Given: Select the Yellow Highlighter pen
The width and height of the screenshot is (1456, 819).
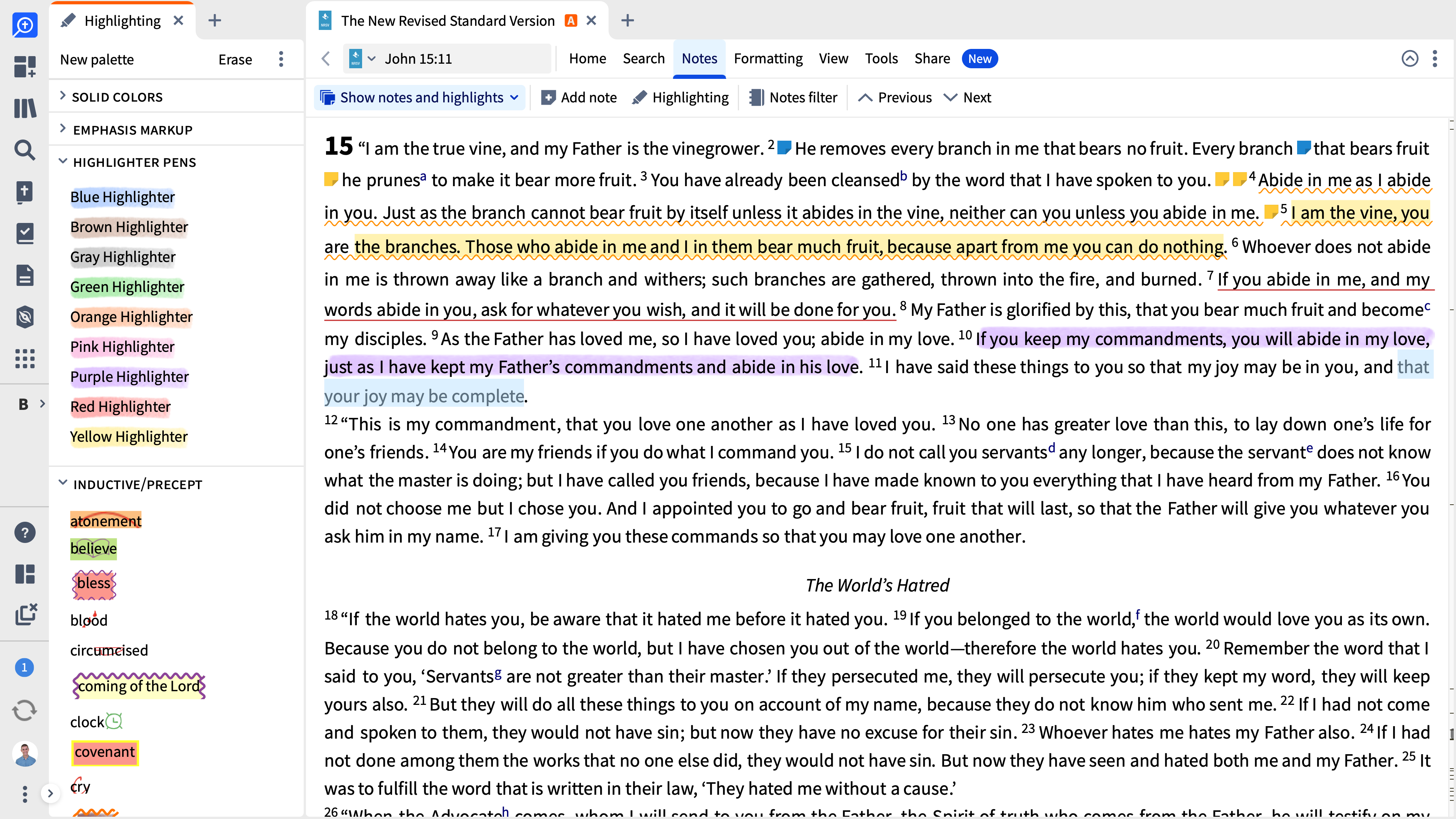Looking at the screenshot, I should [x=128, y=436].
